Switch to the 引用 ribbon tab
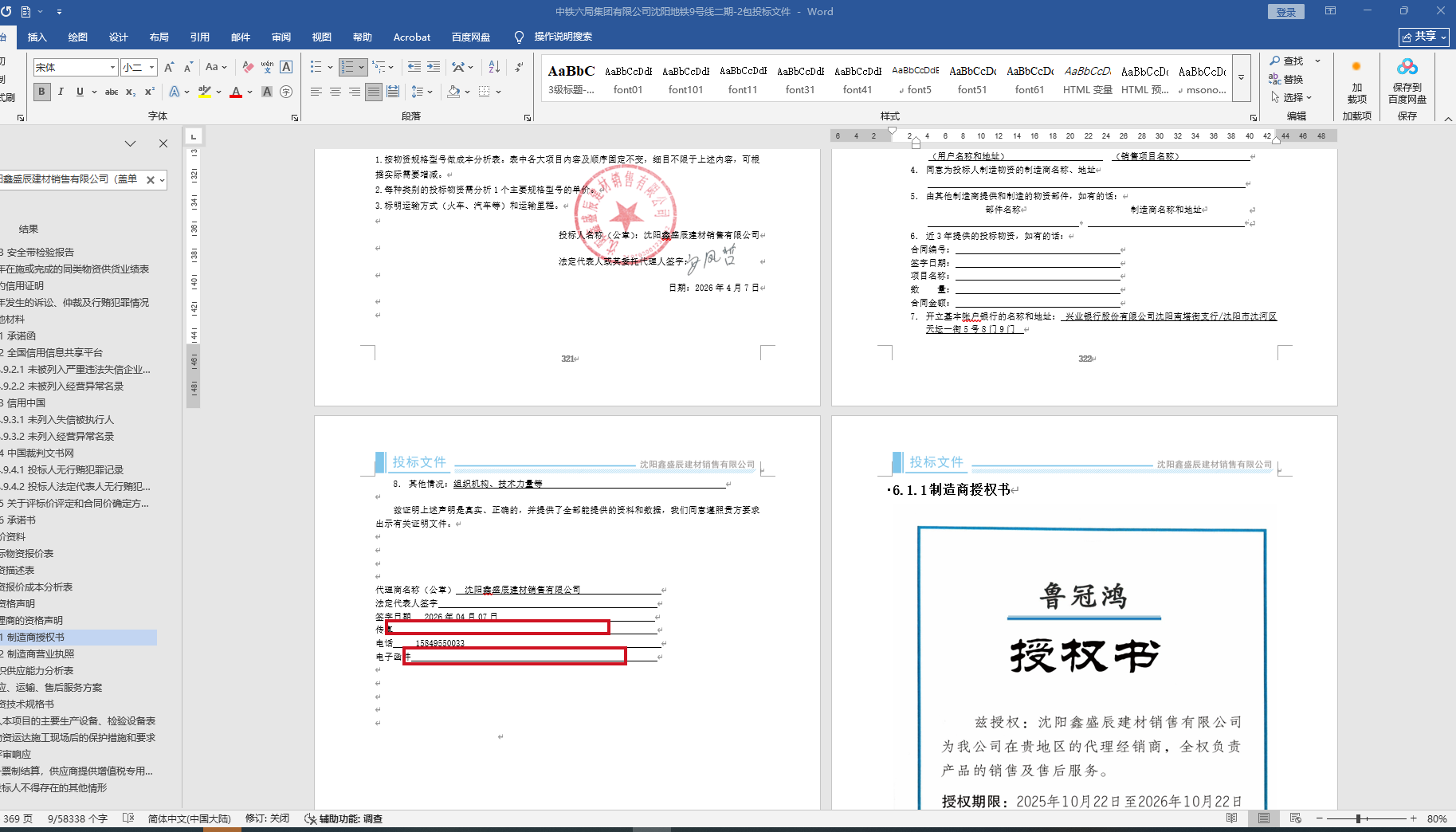 click(200, 37)
